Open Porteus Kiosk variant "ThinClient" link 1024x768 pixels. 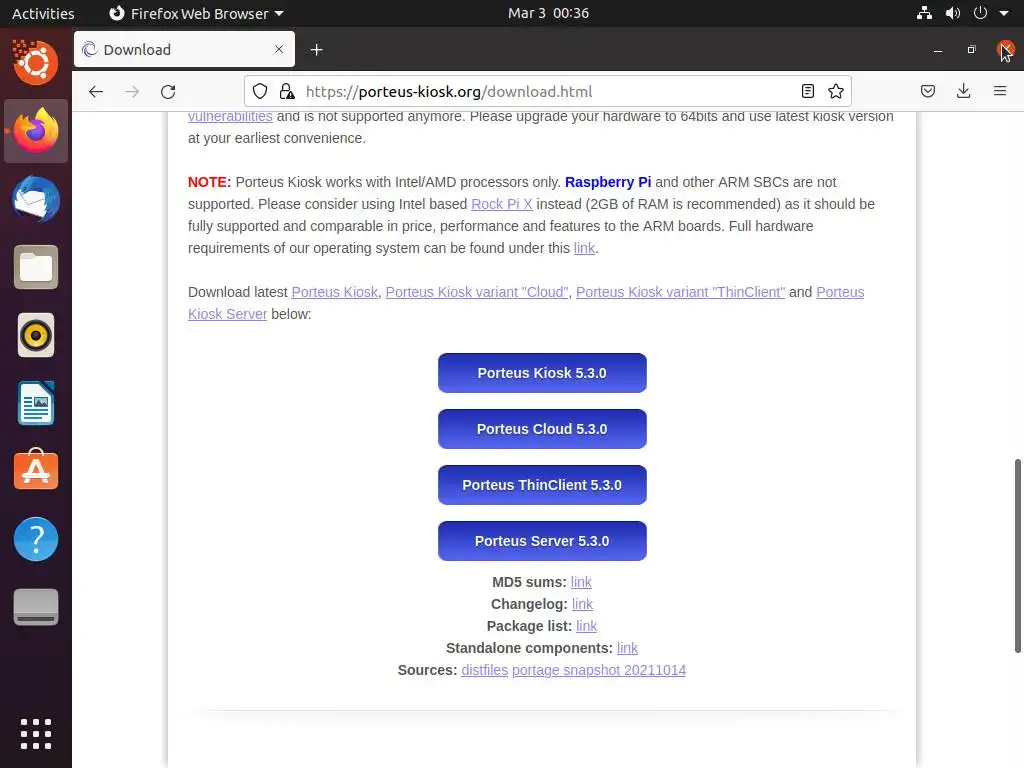[680, 292]
